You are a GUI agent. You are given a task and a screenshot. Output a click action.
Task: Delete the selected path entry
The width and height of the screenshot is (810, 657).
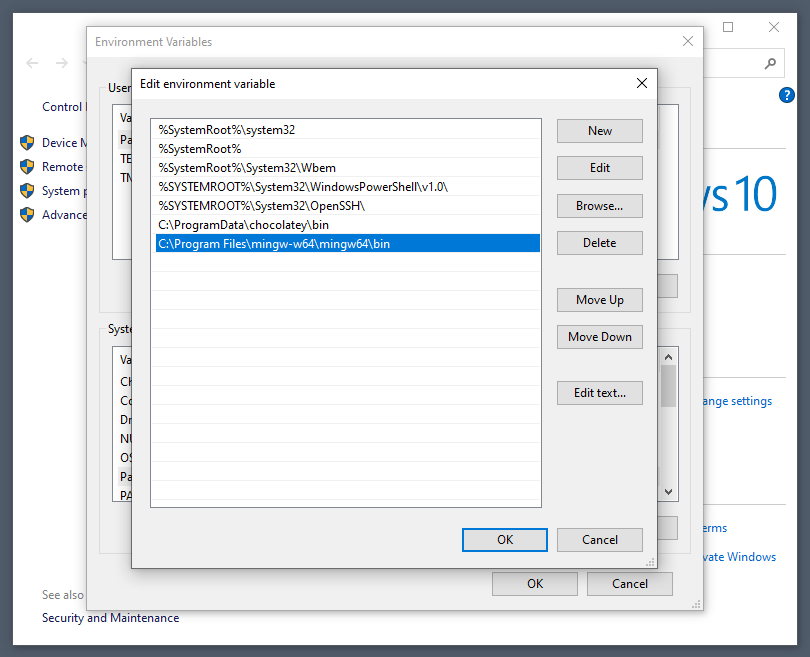click(599, 243)
